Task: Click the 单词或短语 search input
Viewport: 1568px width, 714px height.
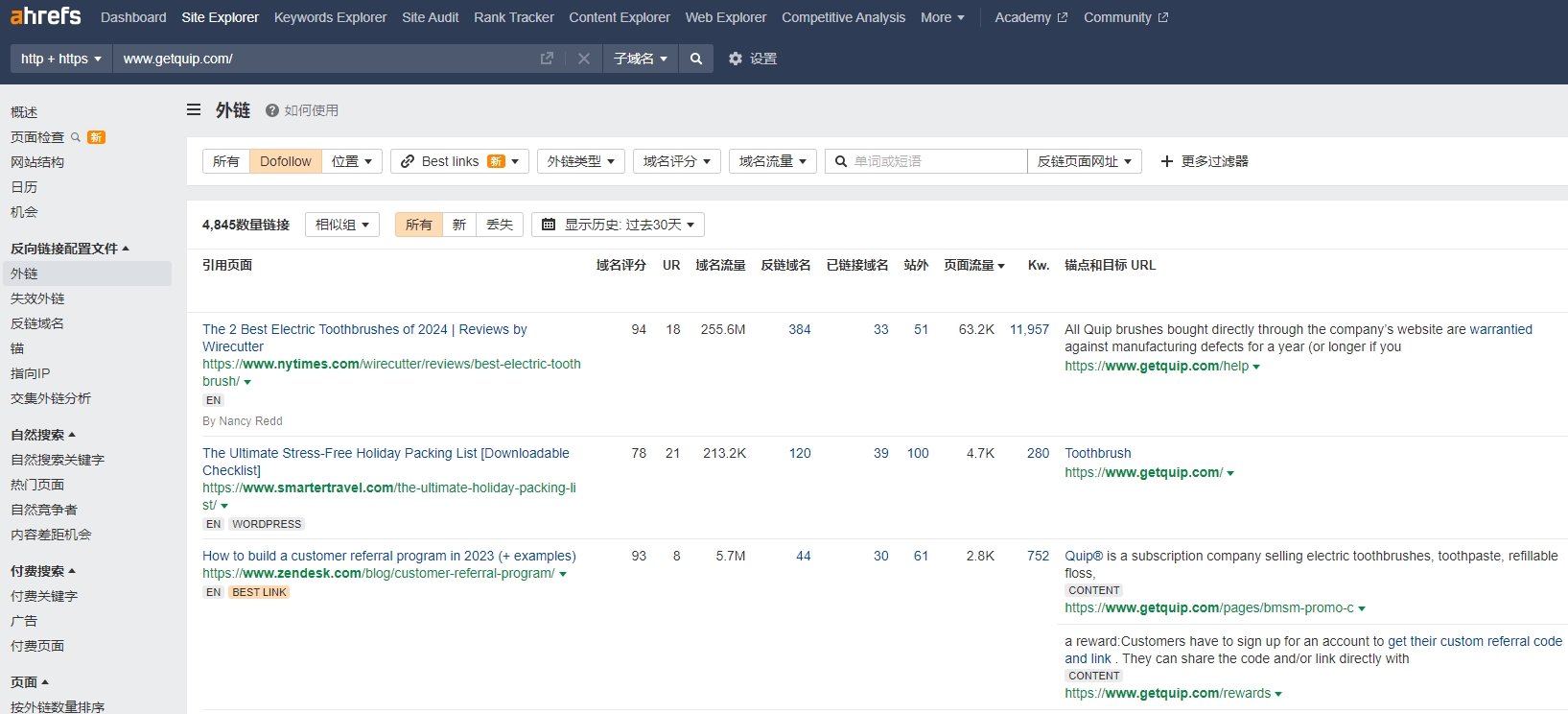Action: coord(926,161)
